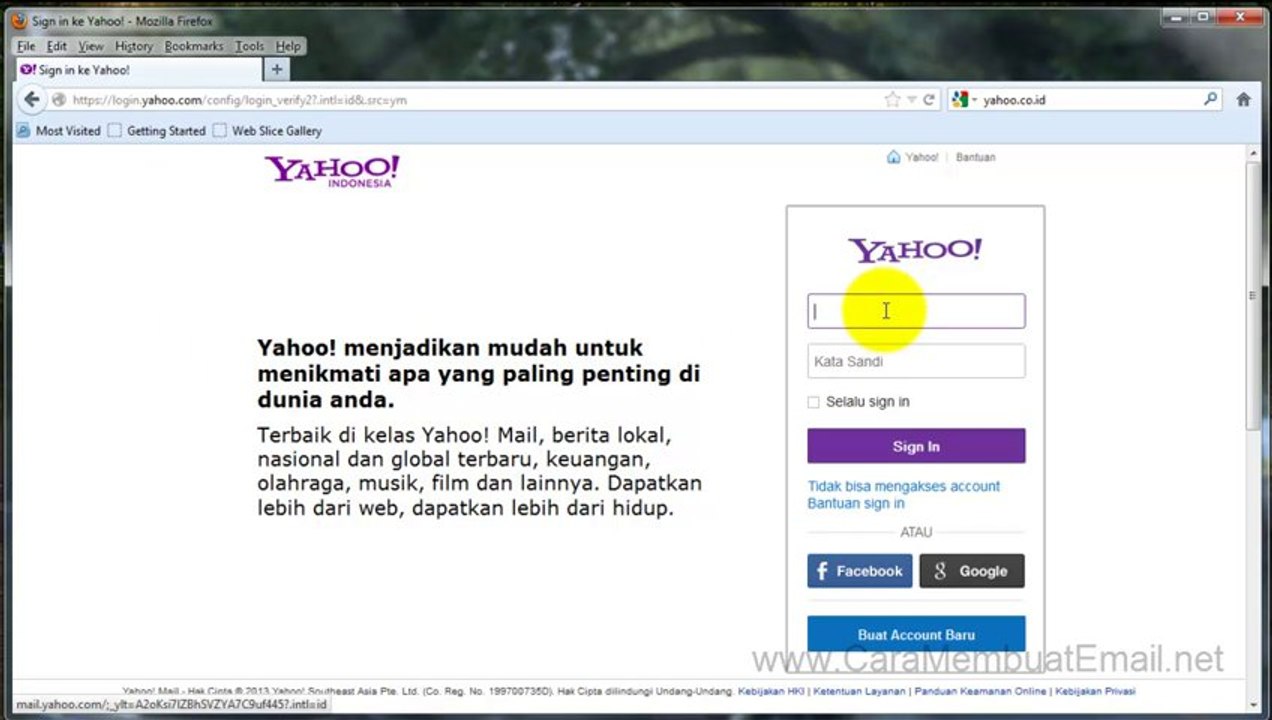Screen dimensions: 1272x720
Task: Click the 'Buat Account Baru' button
Action: pos(916,634)
